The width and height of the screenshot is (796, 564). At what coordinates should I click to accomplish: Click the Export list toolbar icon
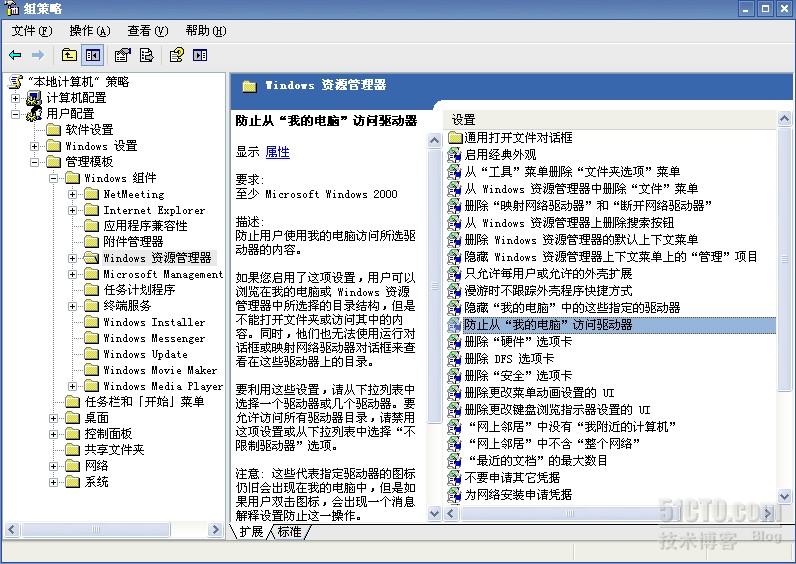pos(146,55)
